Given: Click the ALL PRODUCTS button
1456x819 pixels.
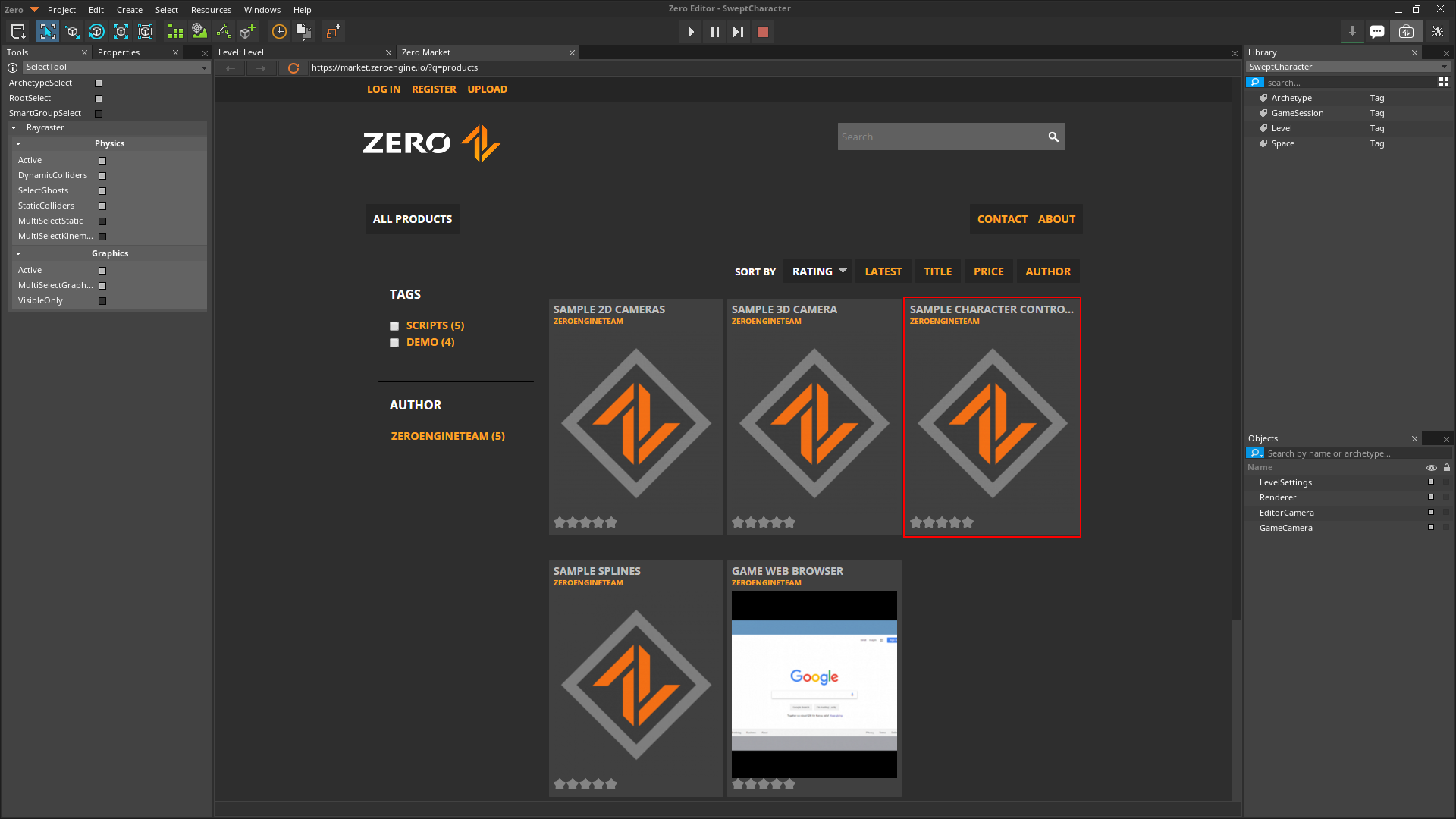Looking at the screenshot, I should pos(413,219).
